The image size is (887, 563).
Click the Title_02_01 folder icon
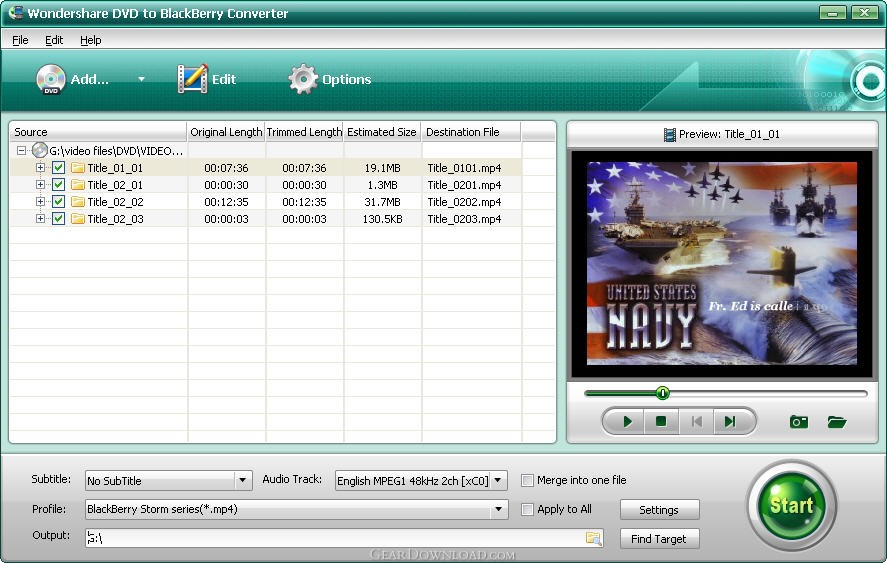click(78, 185)
